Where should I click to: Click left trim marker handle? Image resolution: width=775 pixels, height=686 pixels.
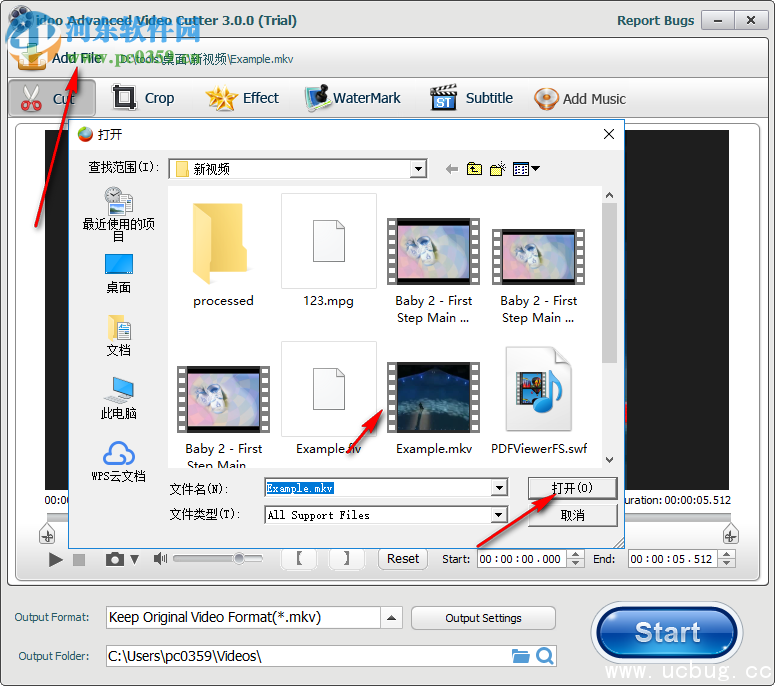pyautogui.click(x=47, y=534)
